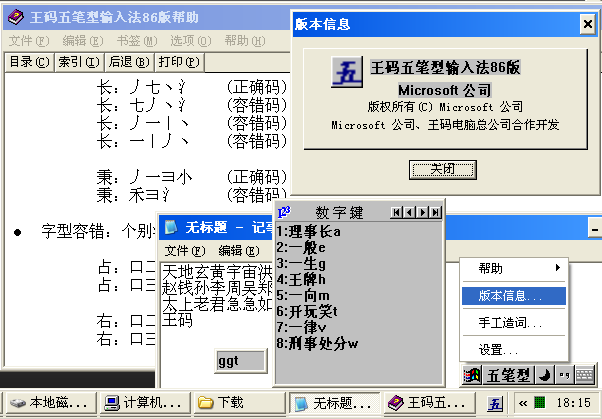
Task: Select 设置... in context menu
Action: pos(514,349)
